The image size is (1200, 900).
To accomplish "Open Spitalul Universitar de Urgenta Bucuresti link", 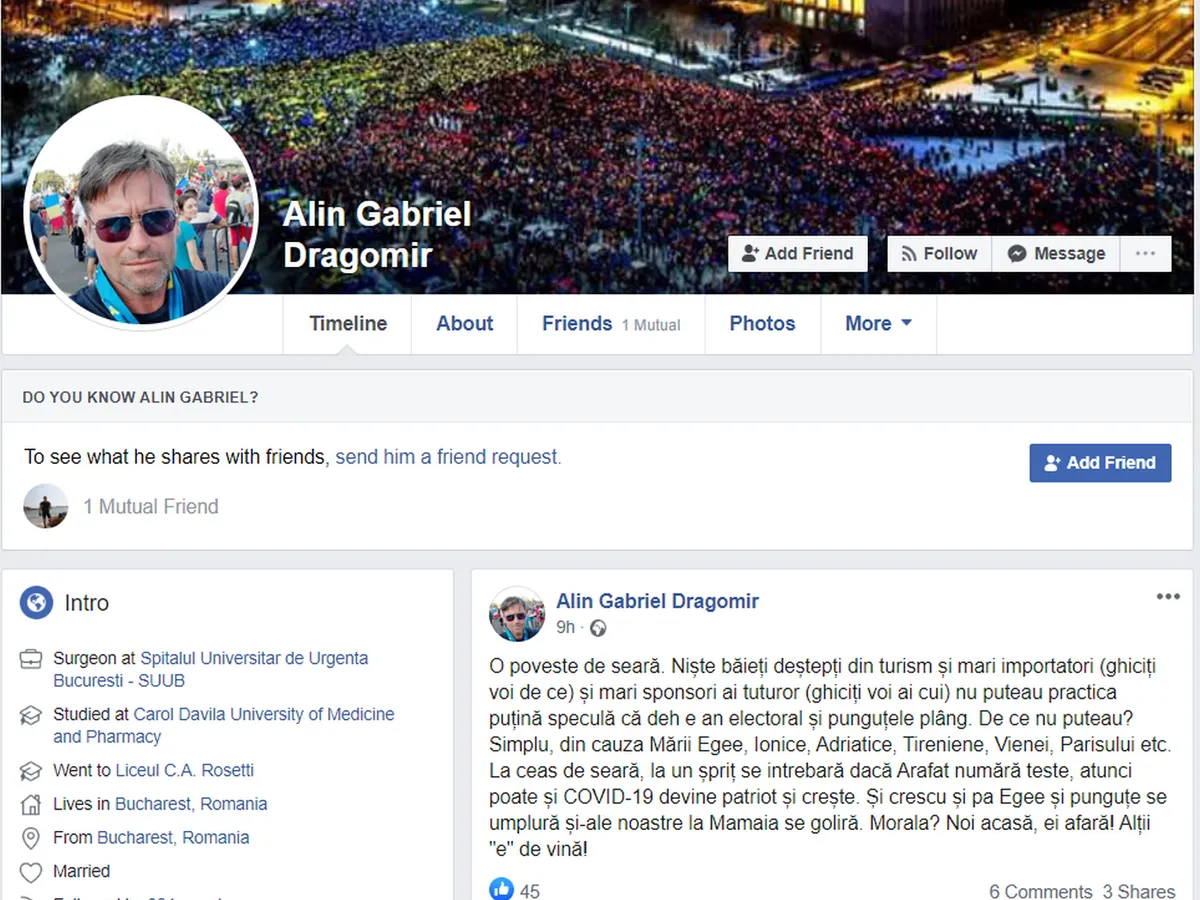I will (x=211, y=669).
